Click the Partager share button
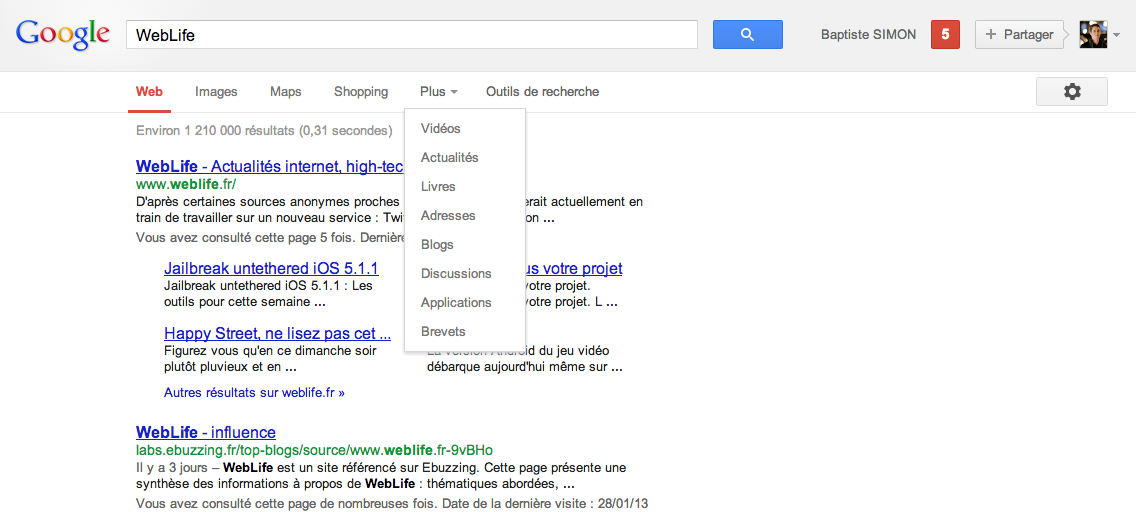Screen dimensions: 1136x512 pyautogui.click(x=1018, y=35)
